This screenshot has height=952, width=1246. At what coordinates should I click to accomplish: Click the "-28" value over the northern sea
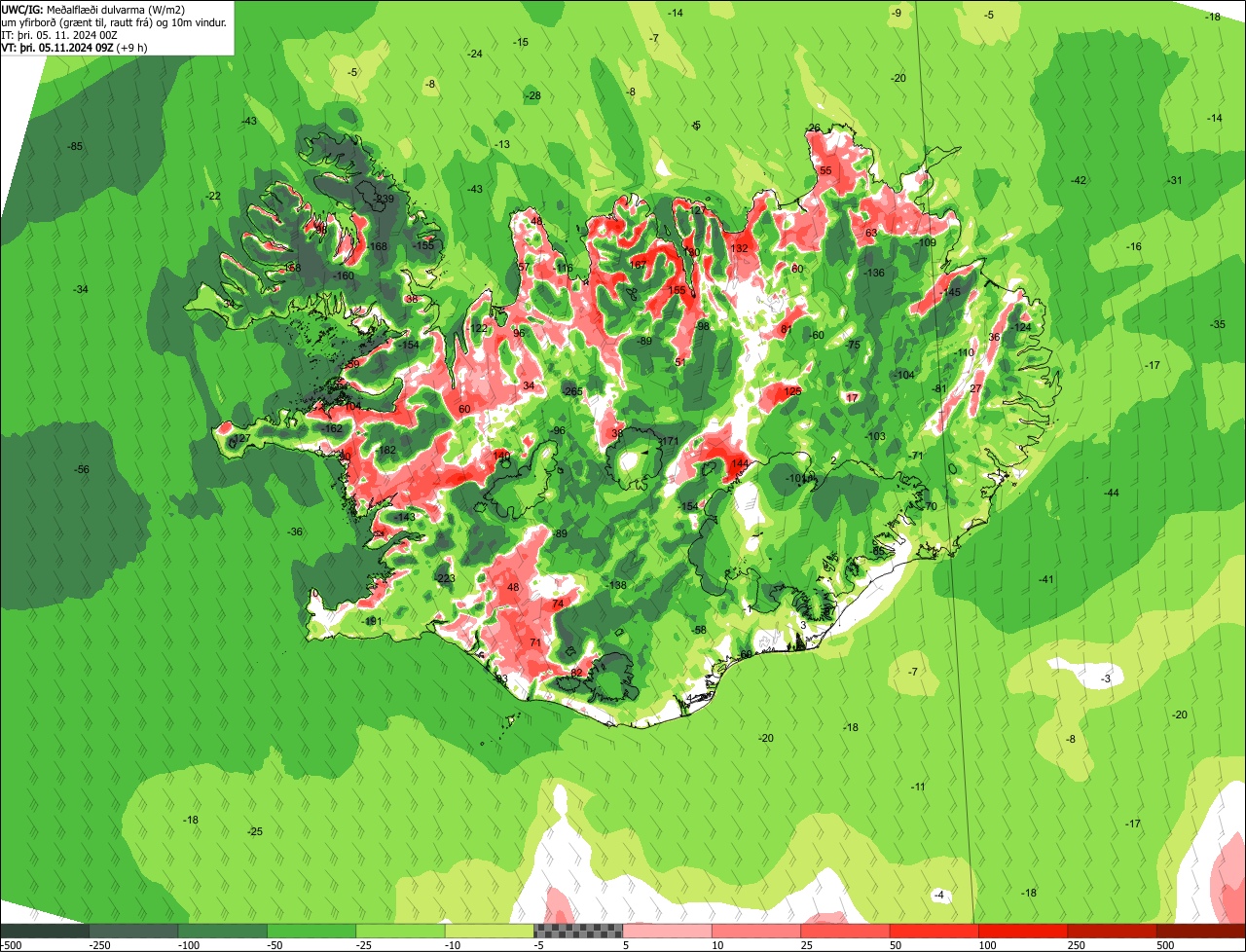tap(531, 95)
